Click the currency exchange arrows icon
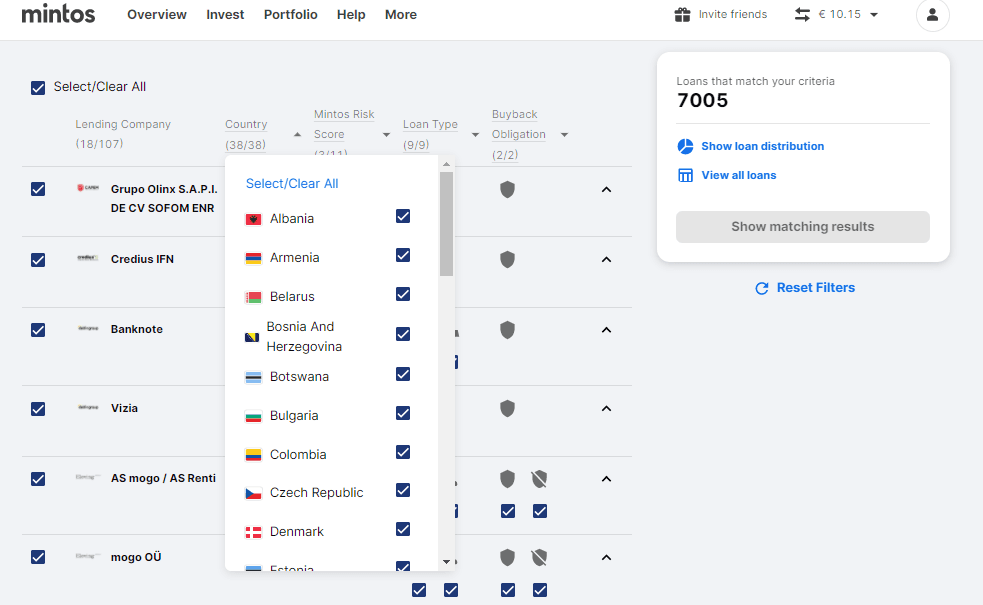Viewport: 983px width, 605px height. pos(802,15)
